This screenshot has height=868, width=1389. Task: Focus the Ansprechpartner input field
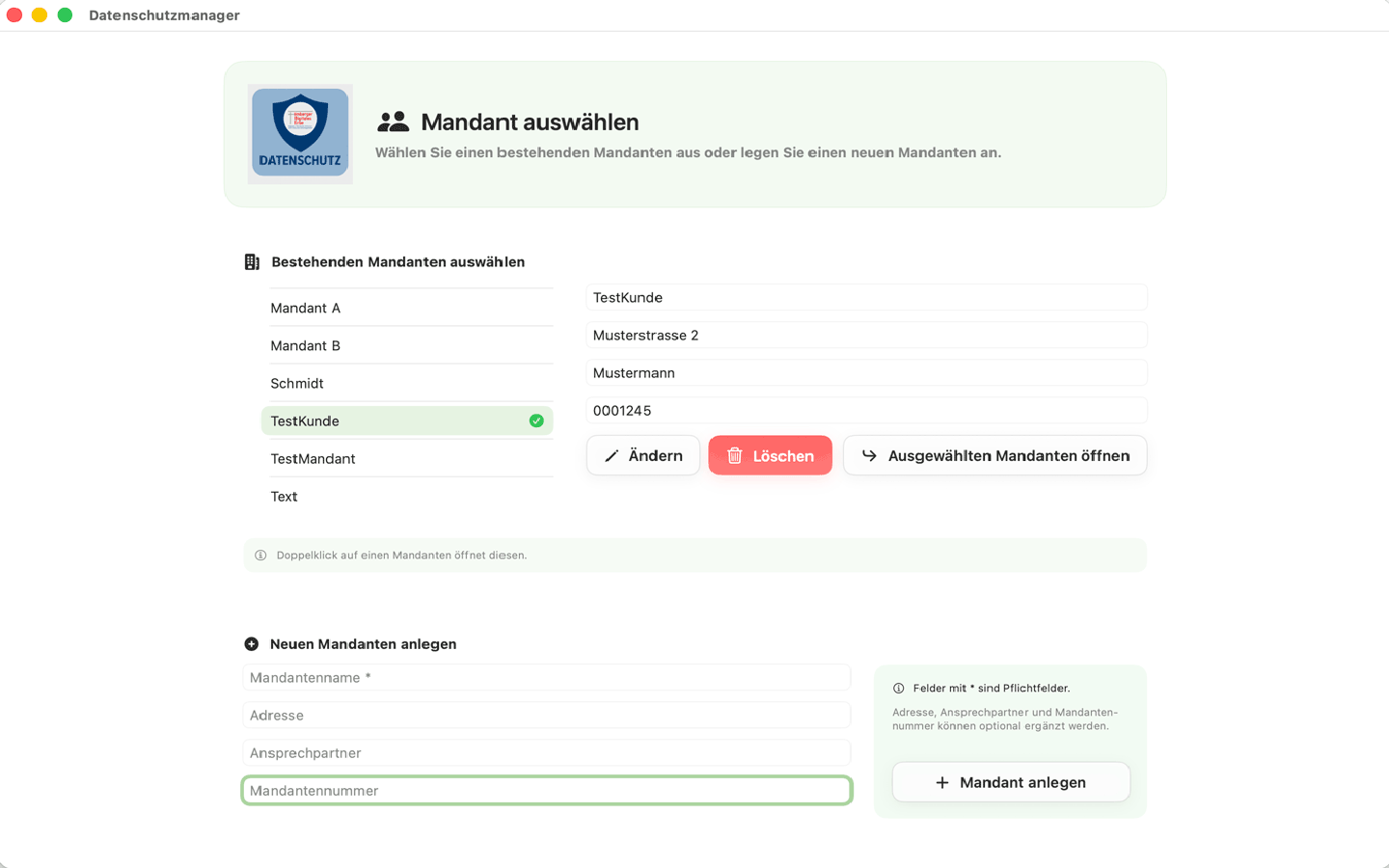546,752
